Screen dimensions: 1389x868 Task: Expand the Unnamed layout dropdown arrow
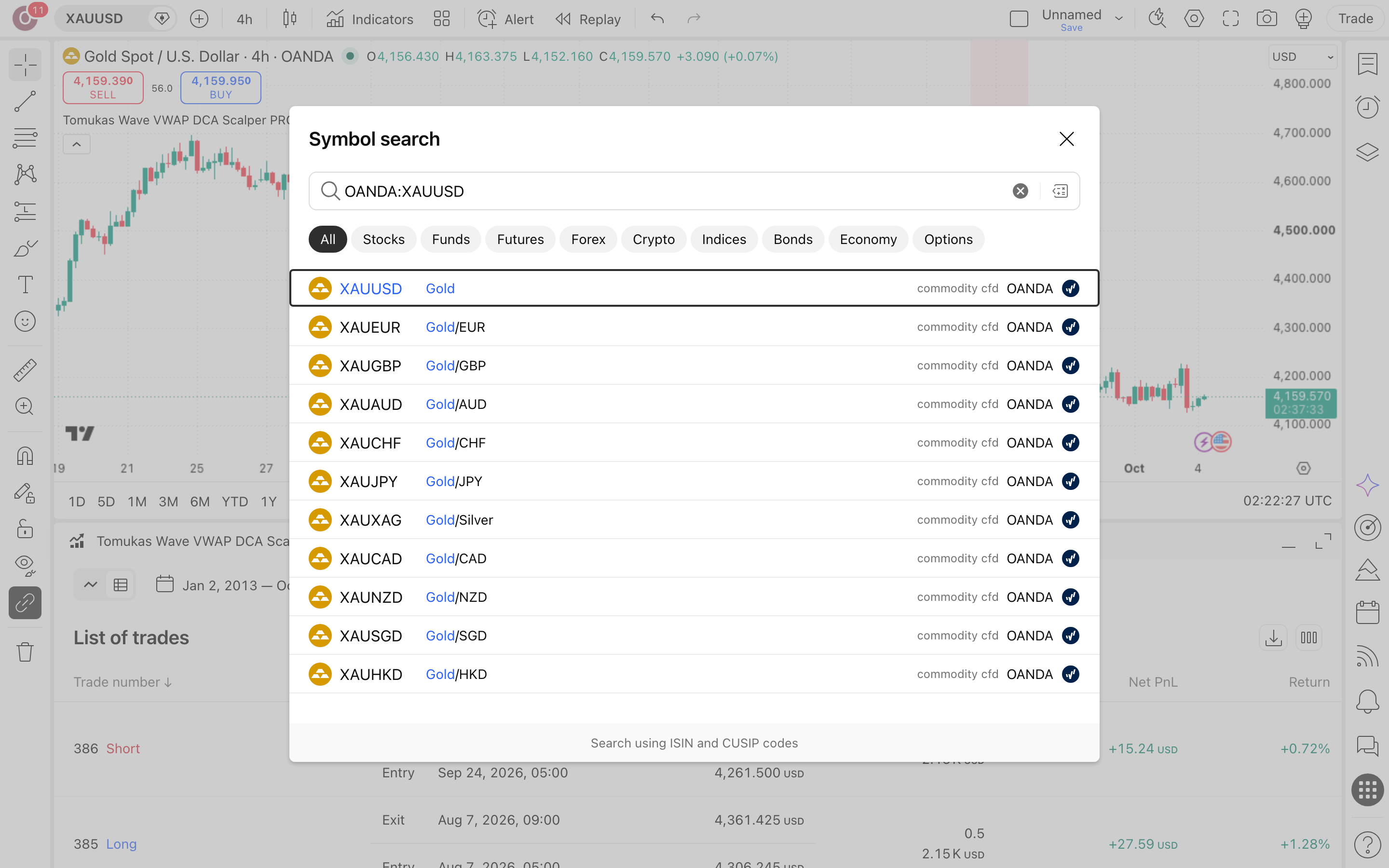1118,18
